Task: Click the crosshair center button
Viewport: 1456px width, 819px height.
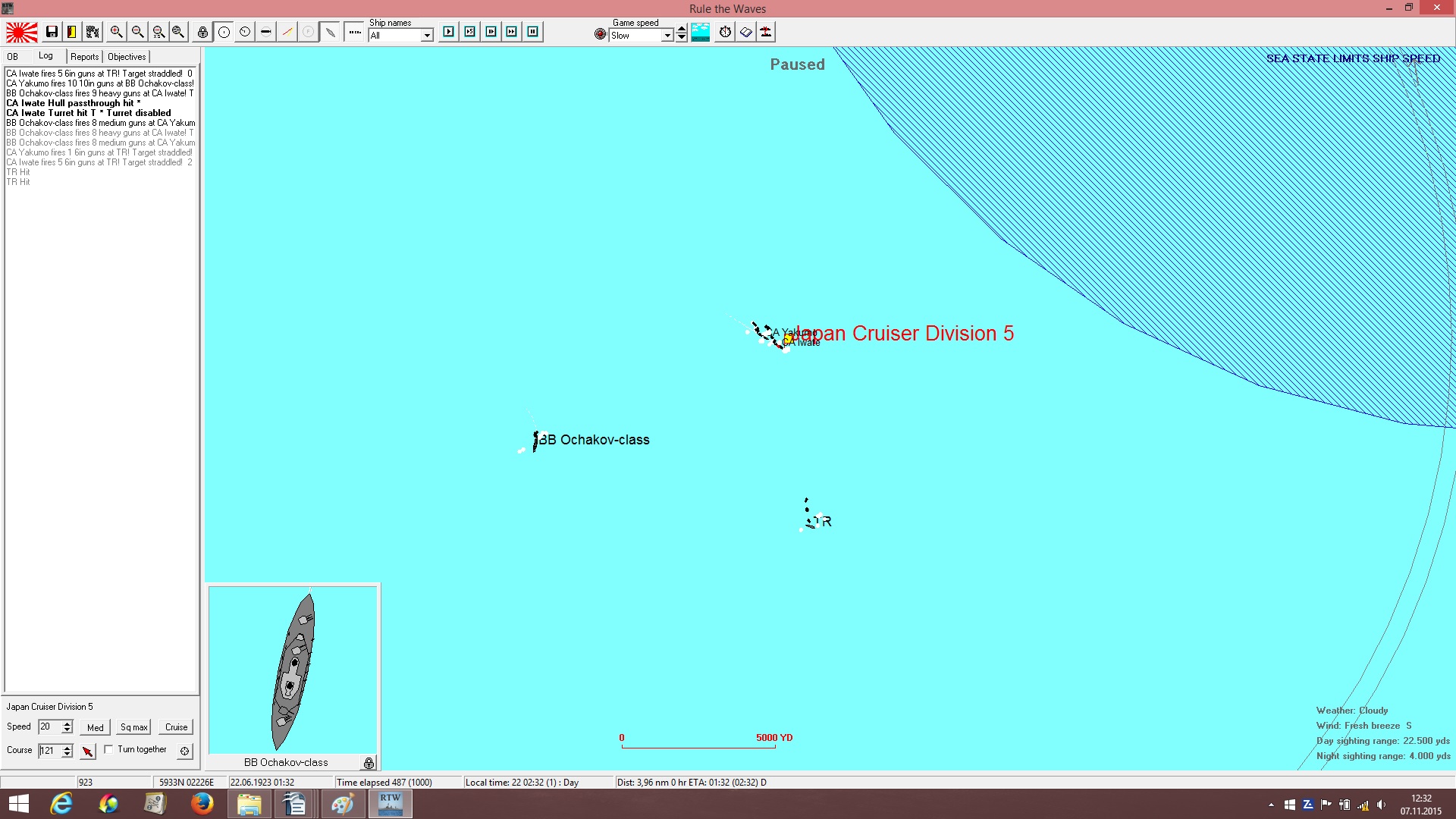Action: 184,751
